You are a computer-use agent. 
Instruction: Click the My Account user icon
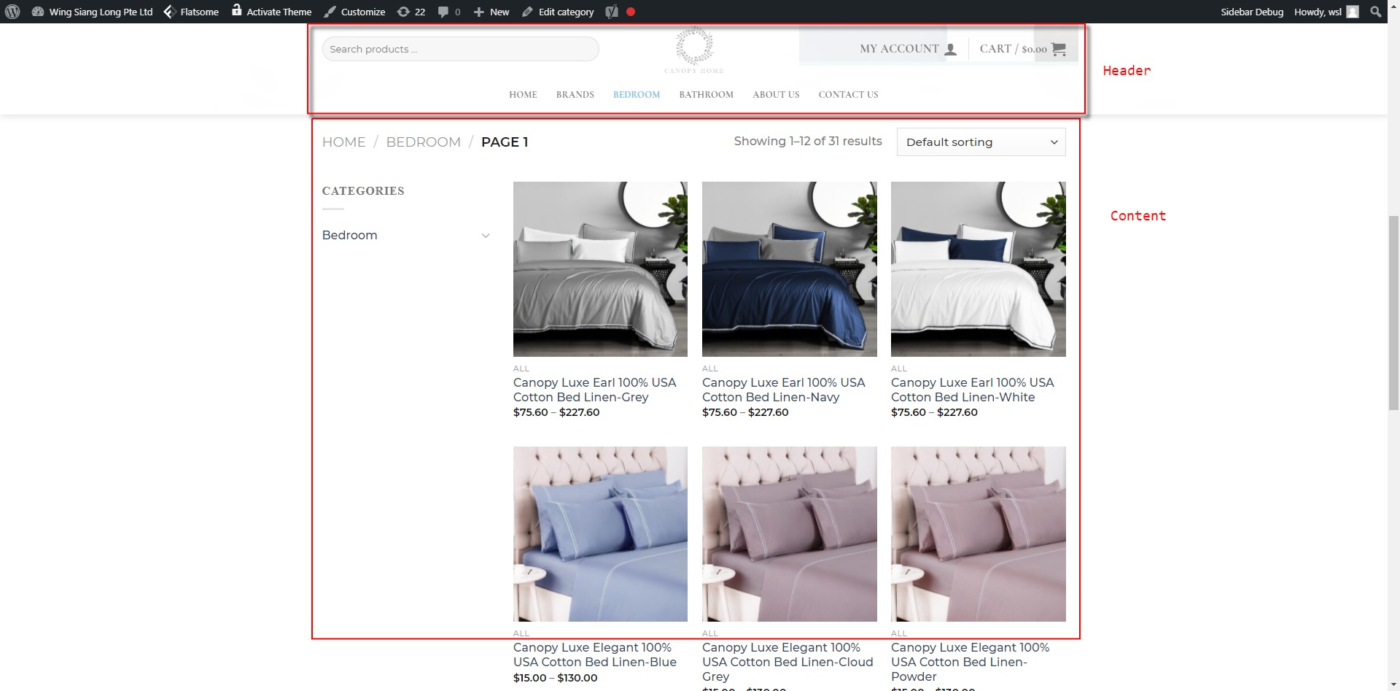pyautogui.click(x=950, y=49)
